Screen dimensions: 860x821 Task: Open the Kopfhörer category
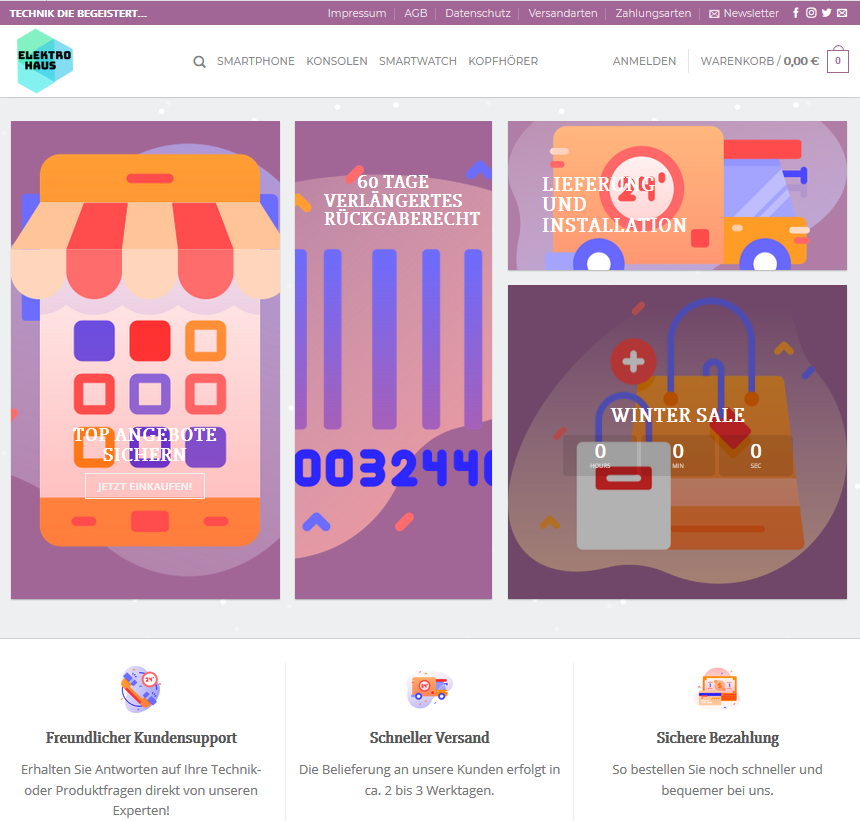click(503, 61)
